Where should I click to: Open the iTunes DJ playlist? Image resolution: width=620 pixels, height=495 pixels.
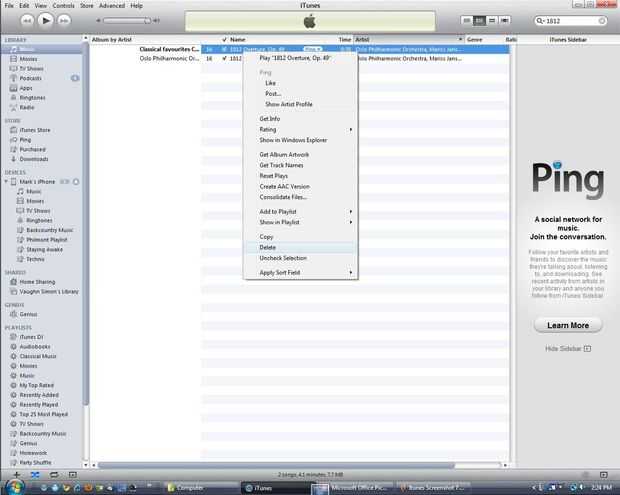coord(31,337)
